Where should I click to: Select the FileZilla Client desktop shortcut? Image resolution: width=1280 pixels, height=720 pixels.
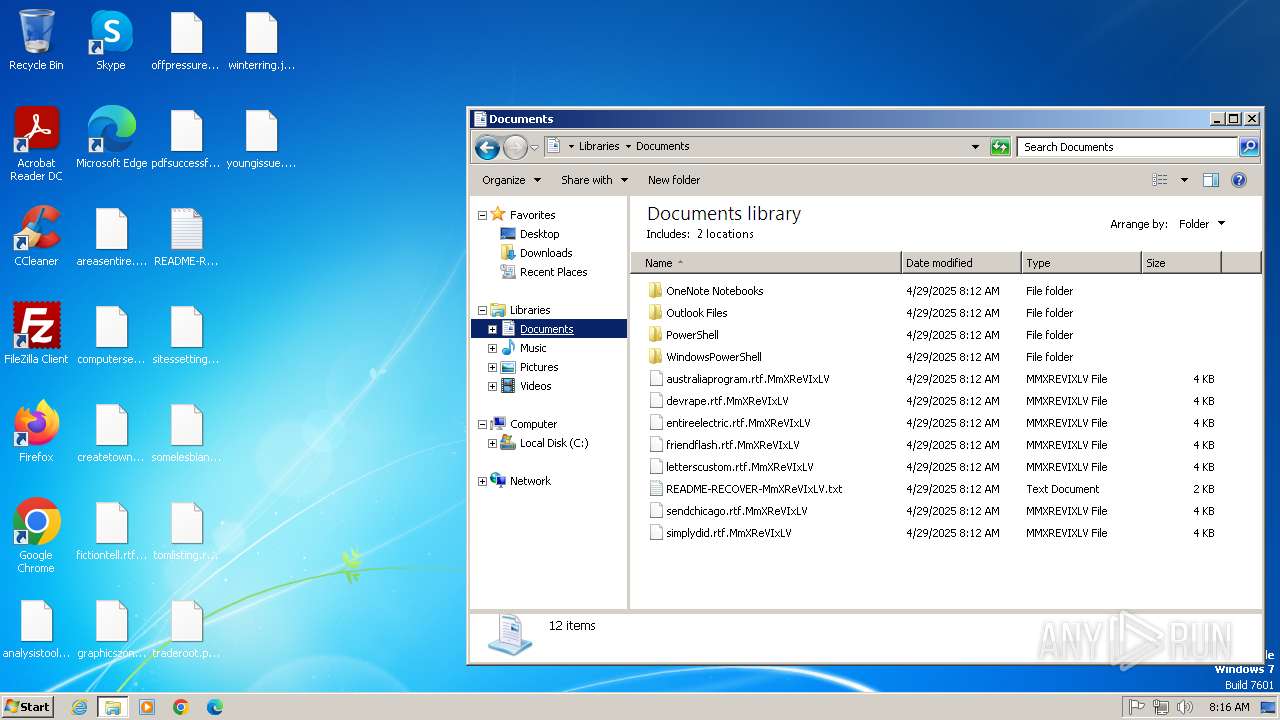click(x=36, y=334)
